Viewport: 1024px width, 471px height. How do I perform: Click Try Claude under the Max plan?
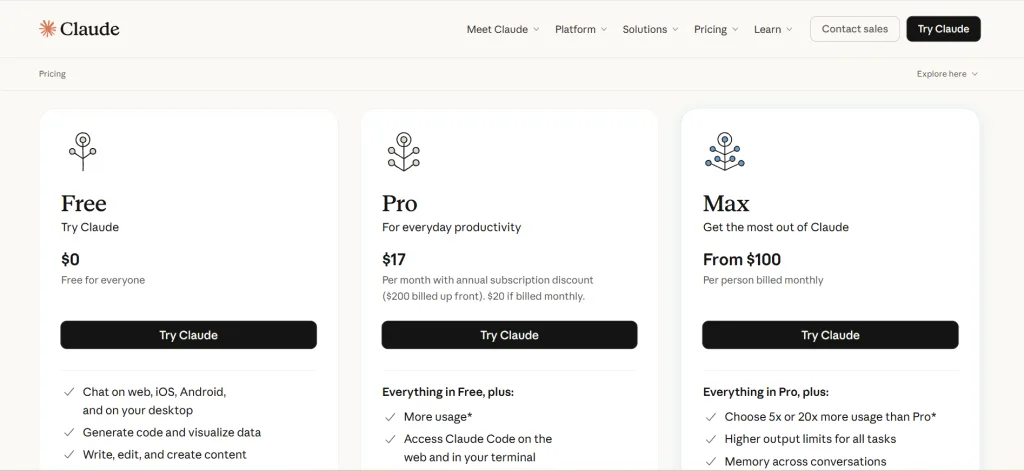pyautogui.click(x=830, y=335)
